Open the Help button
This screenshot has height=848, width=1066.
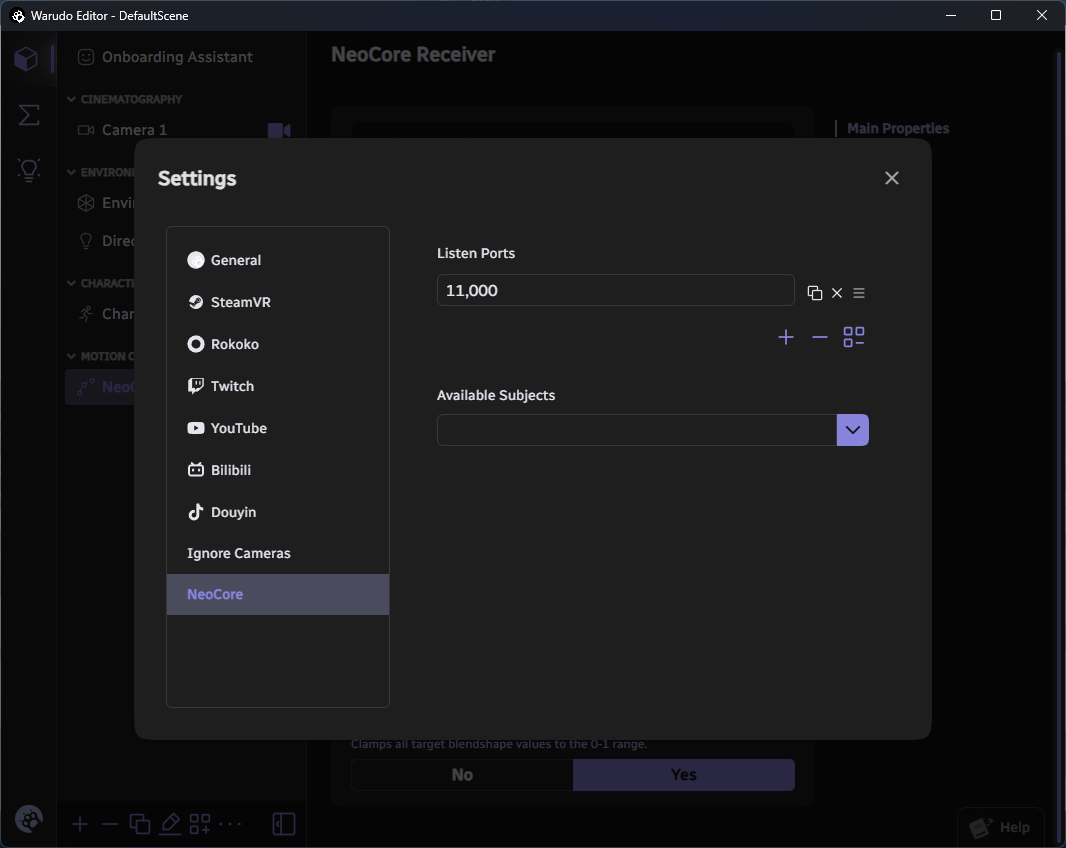[x=1001, y=827]
